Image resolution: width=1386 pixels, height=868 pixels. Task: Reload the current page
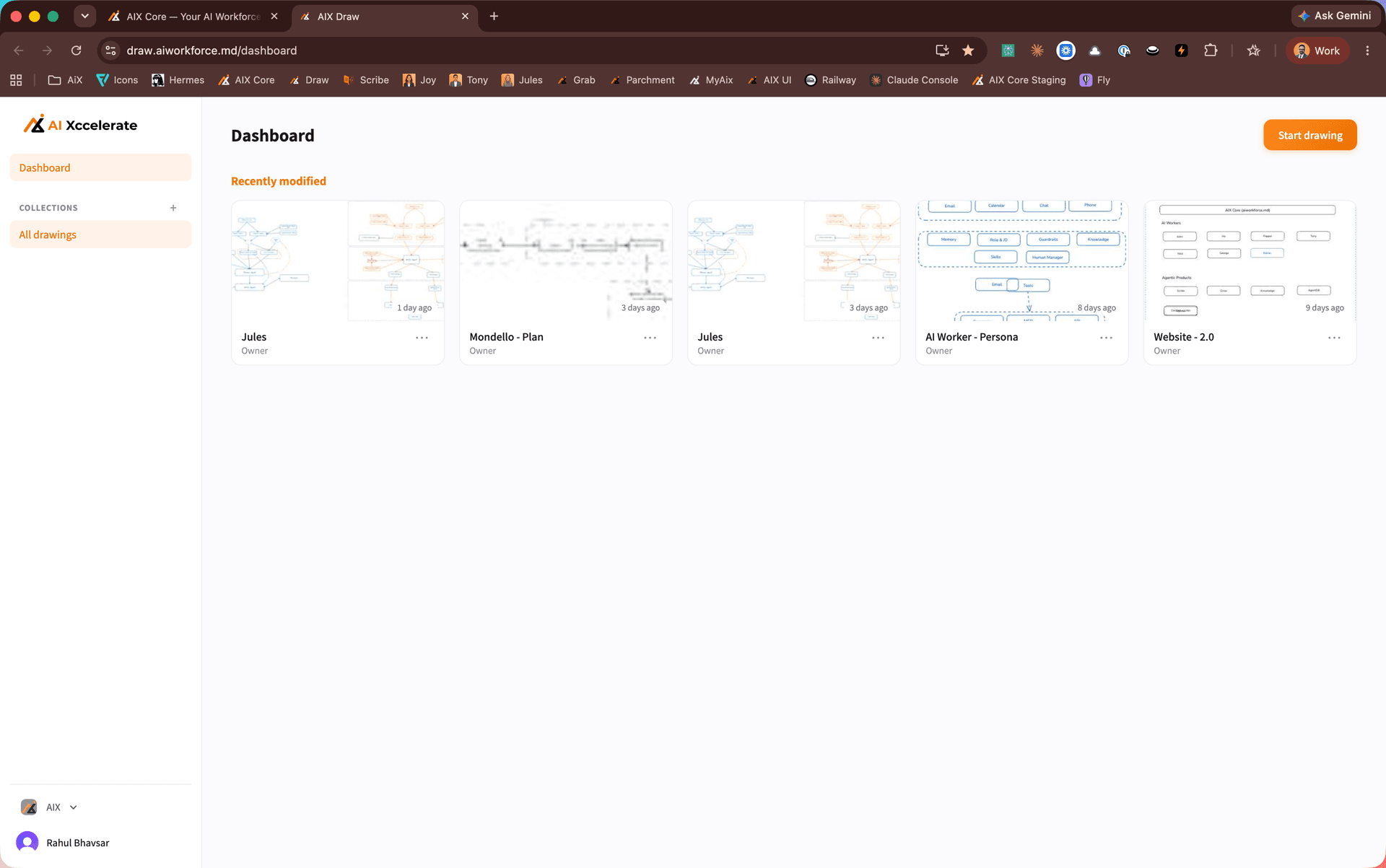pos(76,51)
